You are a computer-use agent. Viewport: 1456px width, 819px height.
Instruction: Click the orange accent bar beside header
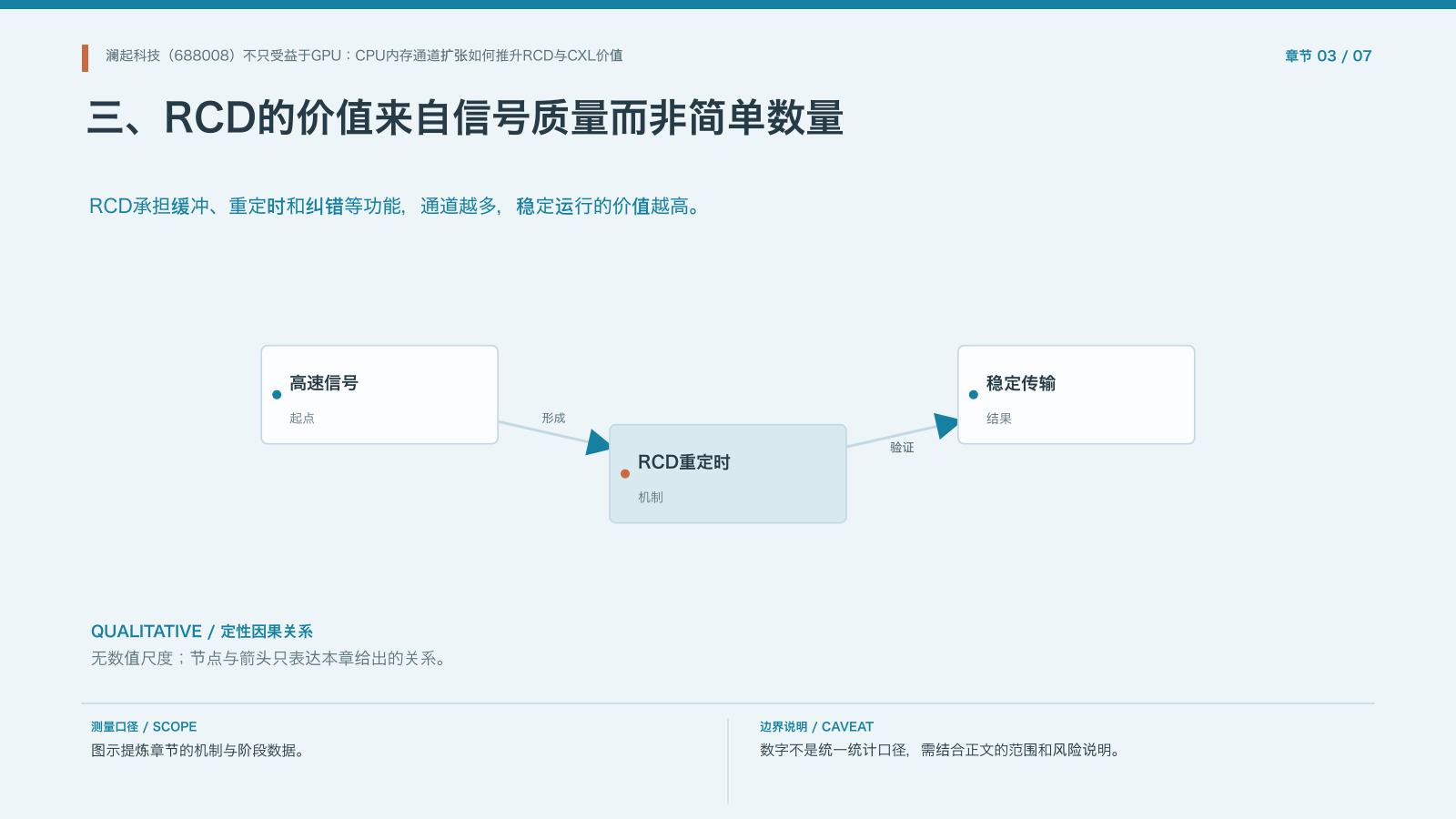point(85,58)
